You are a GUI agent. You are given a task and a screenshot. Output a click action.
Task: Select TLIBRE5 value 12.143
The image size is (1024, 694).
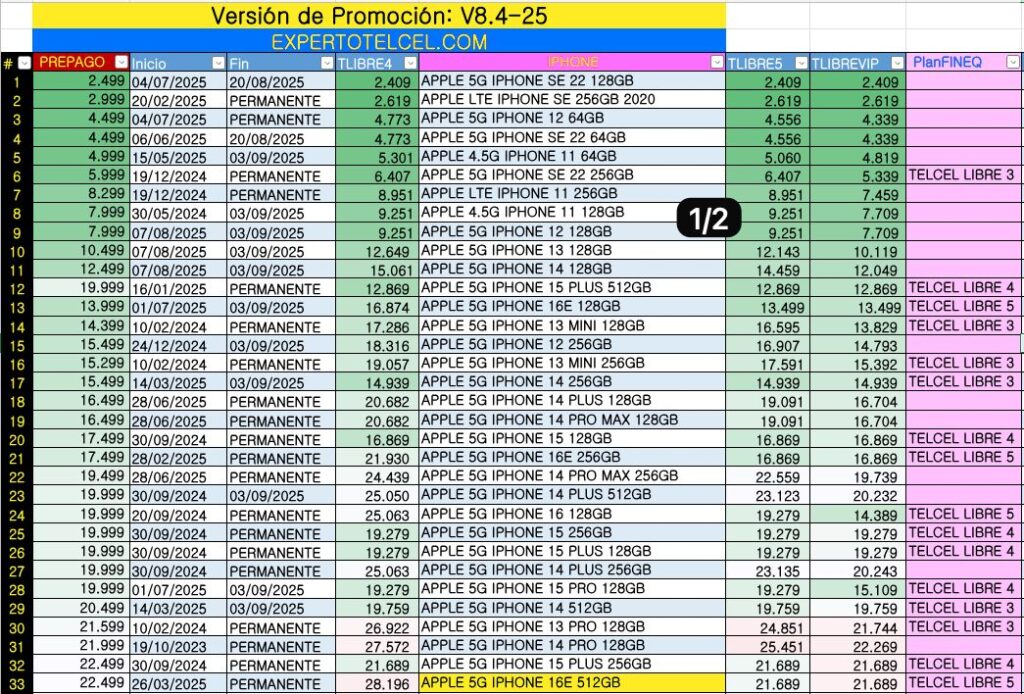767,251
